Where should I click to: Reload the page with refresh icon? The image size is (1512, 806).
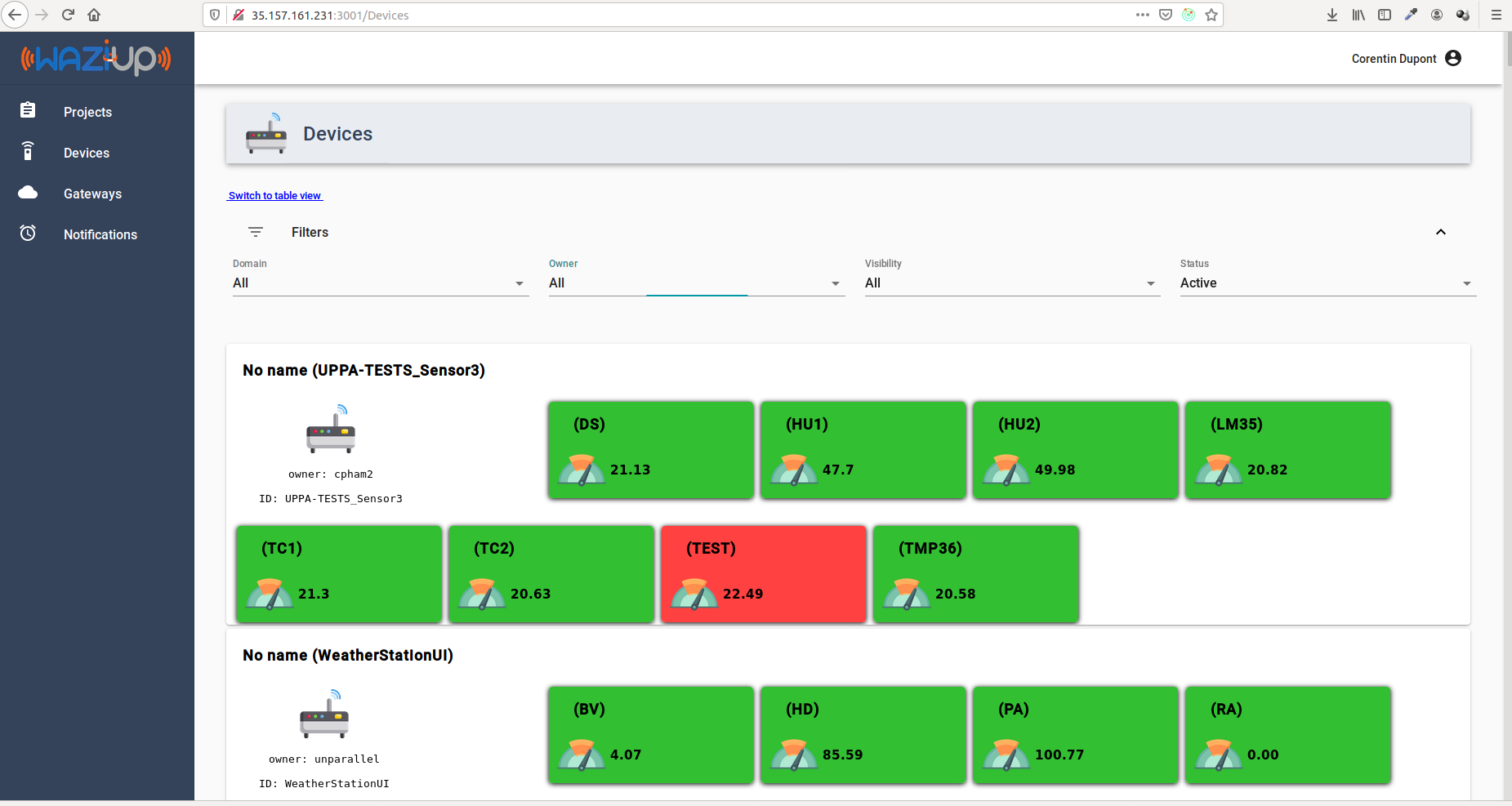(x=68, y=15)
